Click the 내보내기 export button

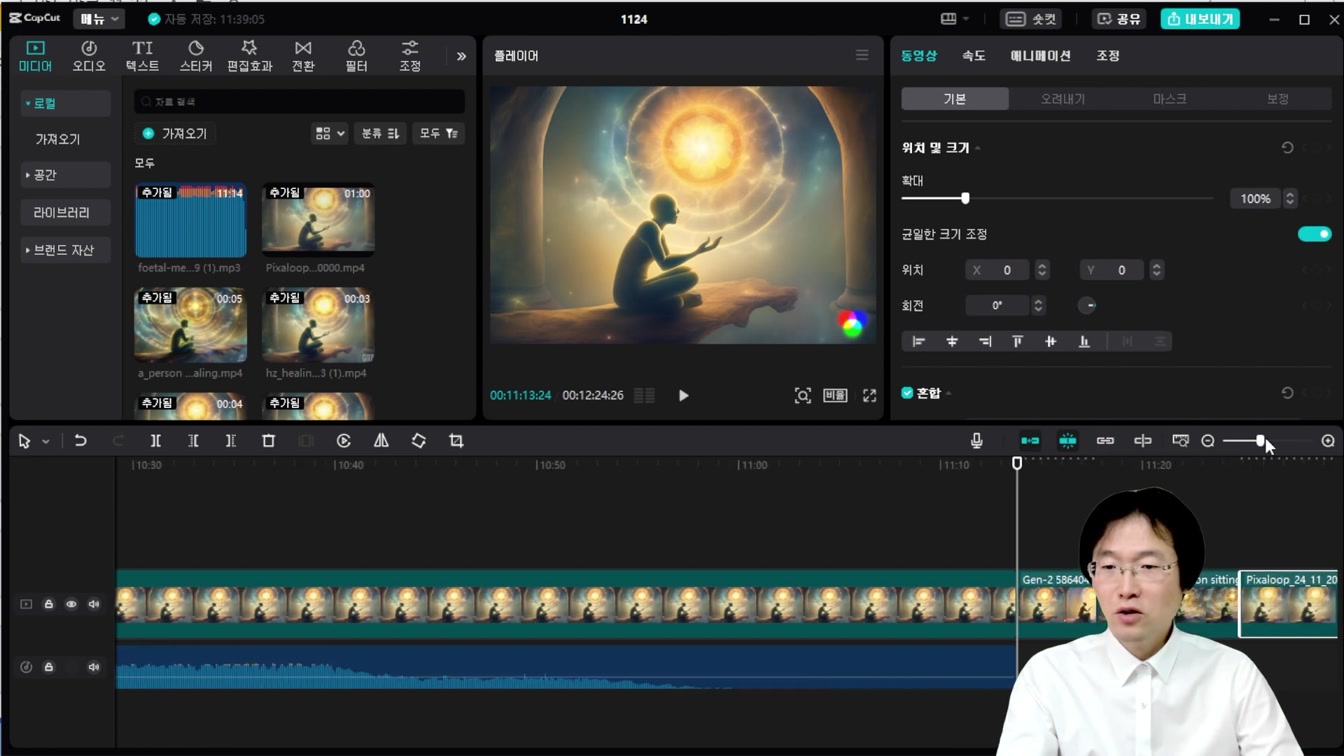point(1200,19)
